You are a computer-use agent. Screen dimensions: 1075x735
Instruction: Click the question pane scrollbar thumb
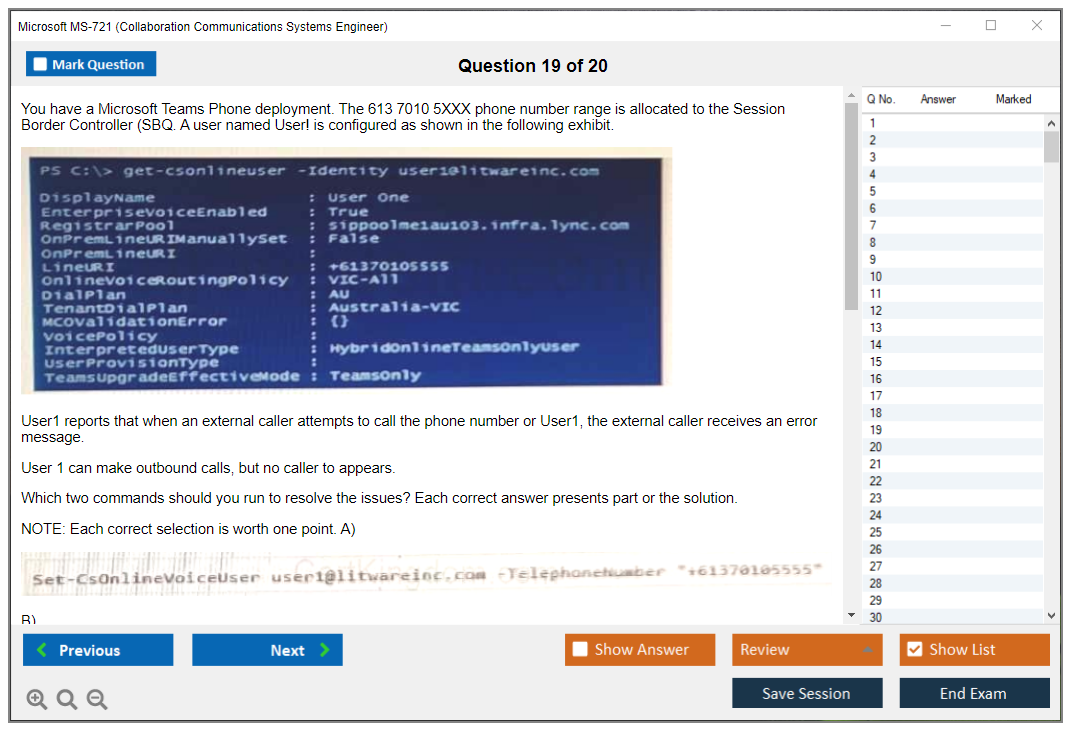[851, 206]
